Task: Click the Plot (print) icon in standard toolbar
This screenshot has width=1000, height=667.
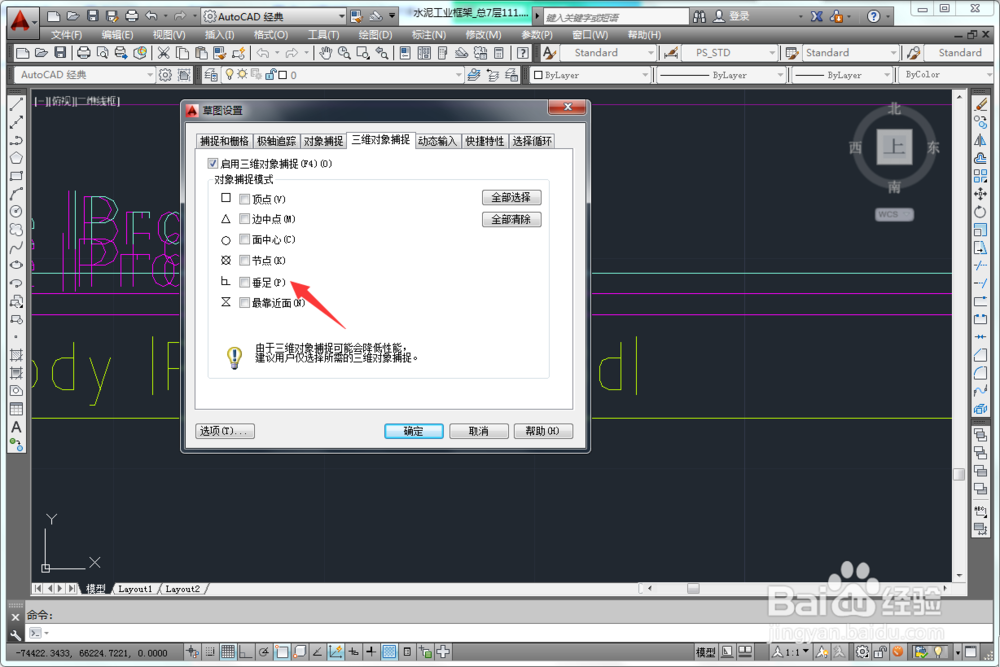Action: click(84, 53)
